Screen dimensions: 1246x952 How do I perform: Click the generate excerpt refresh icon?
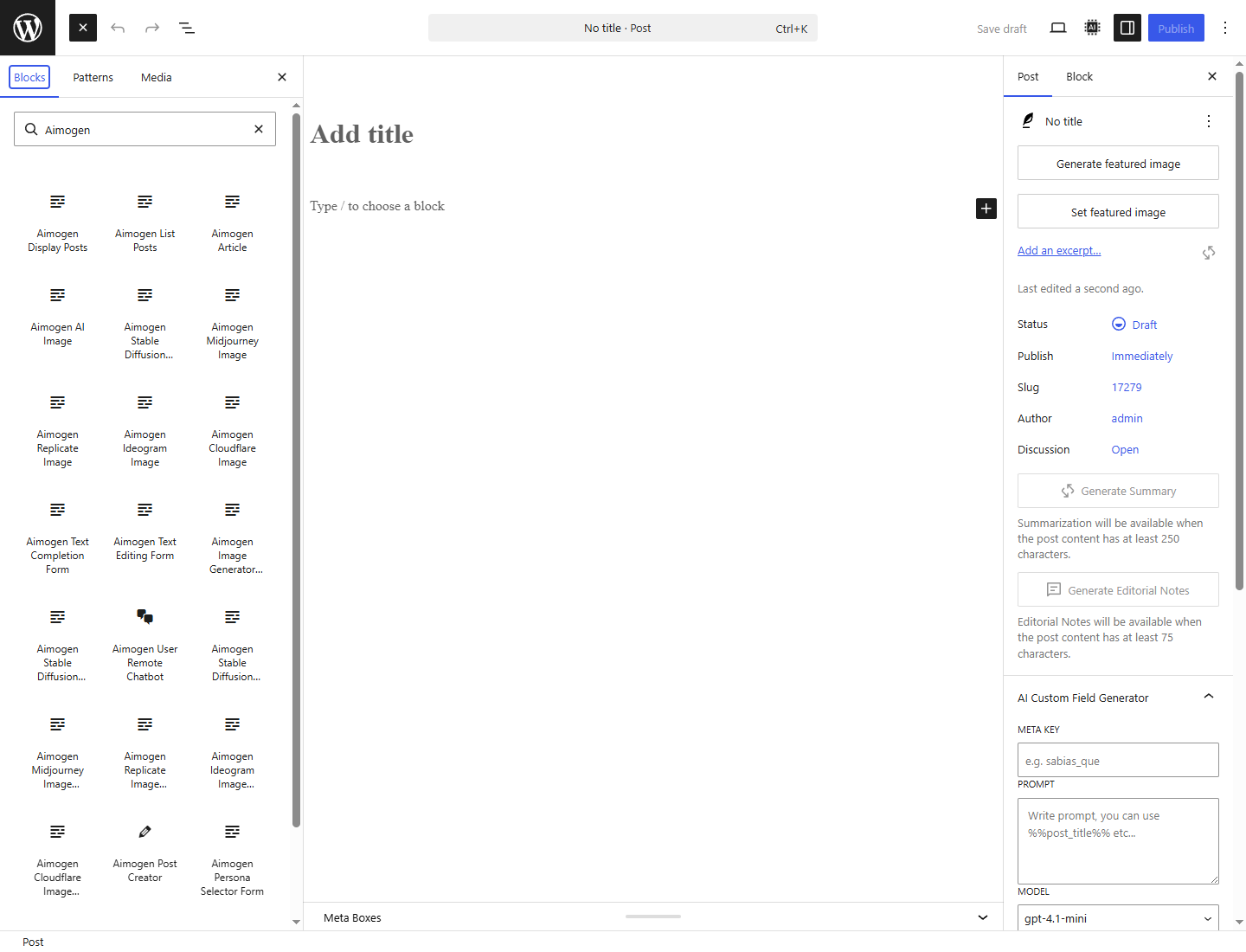[x=1209, y=253]
